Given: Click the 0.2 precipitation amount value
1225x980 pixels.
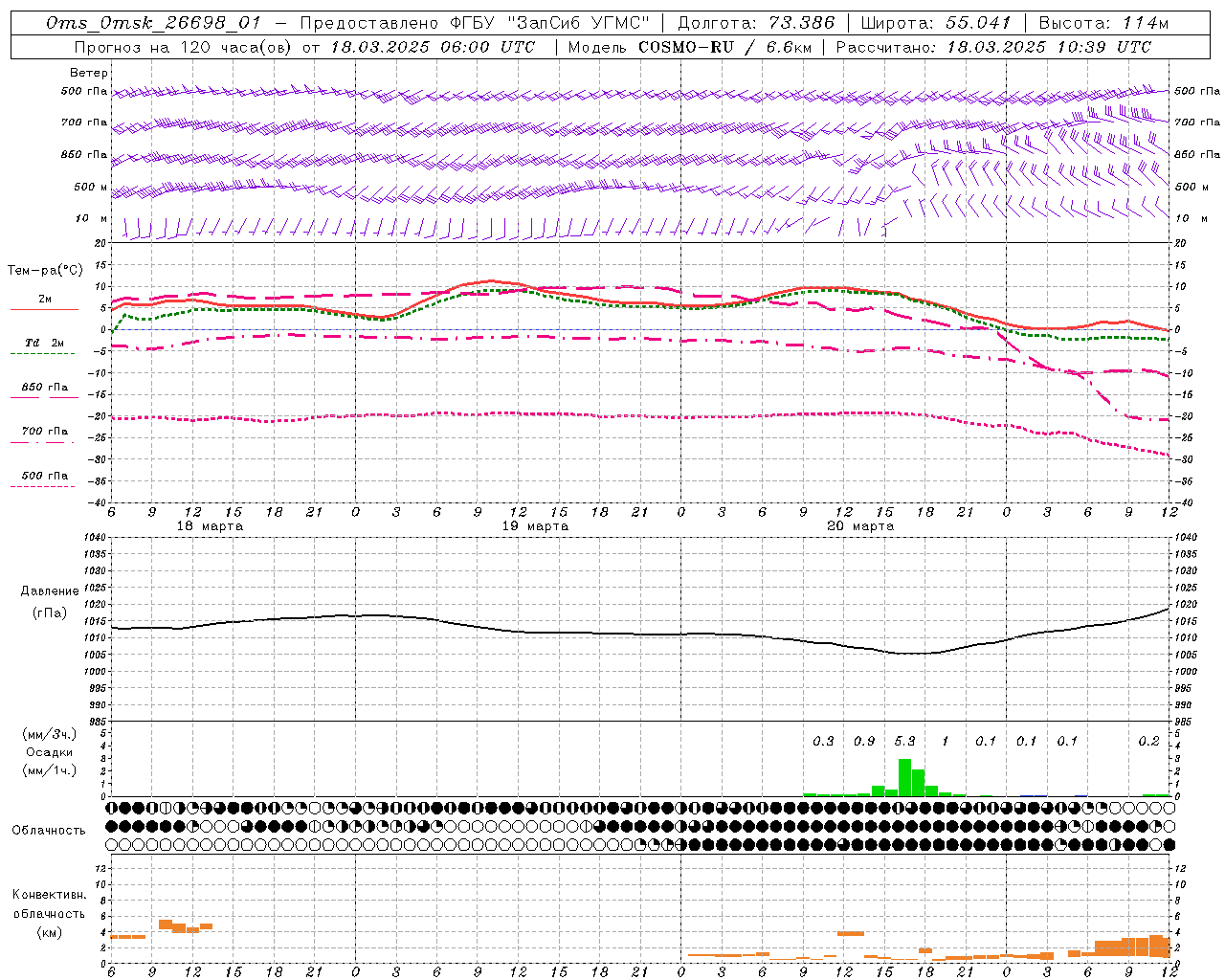Looking at the screenshot, I should point(1148,742).
